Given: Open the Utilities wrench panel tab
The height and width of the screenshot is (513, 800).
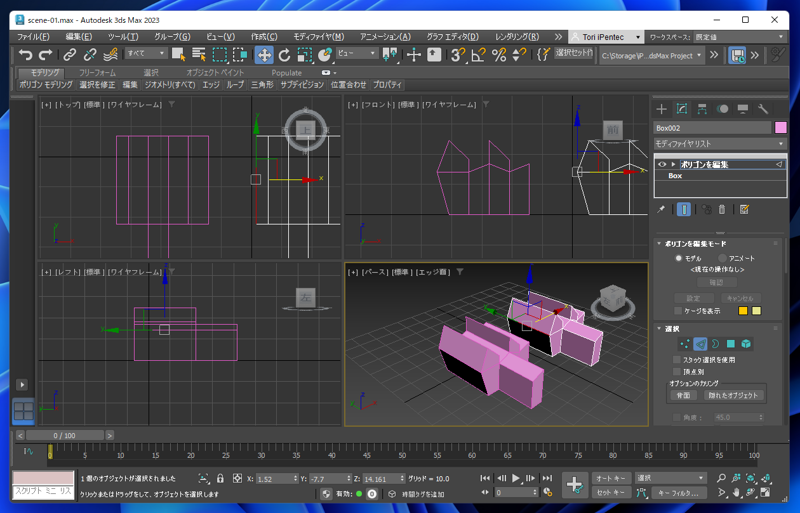Looking at the screenshot, I should coord(763,109).
